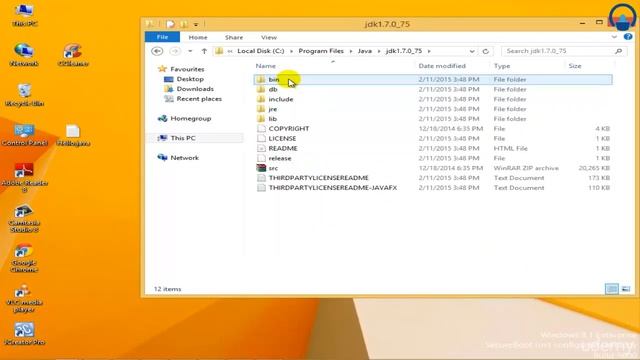The width and height of the screenshot is (640, 360).
Task: Expand Program Files breadcrumb arrow
Action: [351, 51]
